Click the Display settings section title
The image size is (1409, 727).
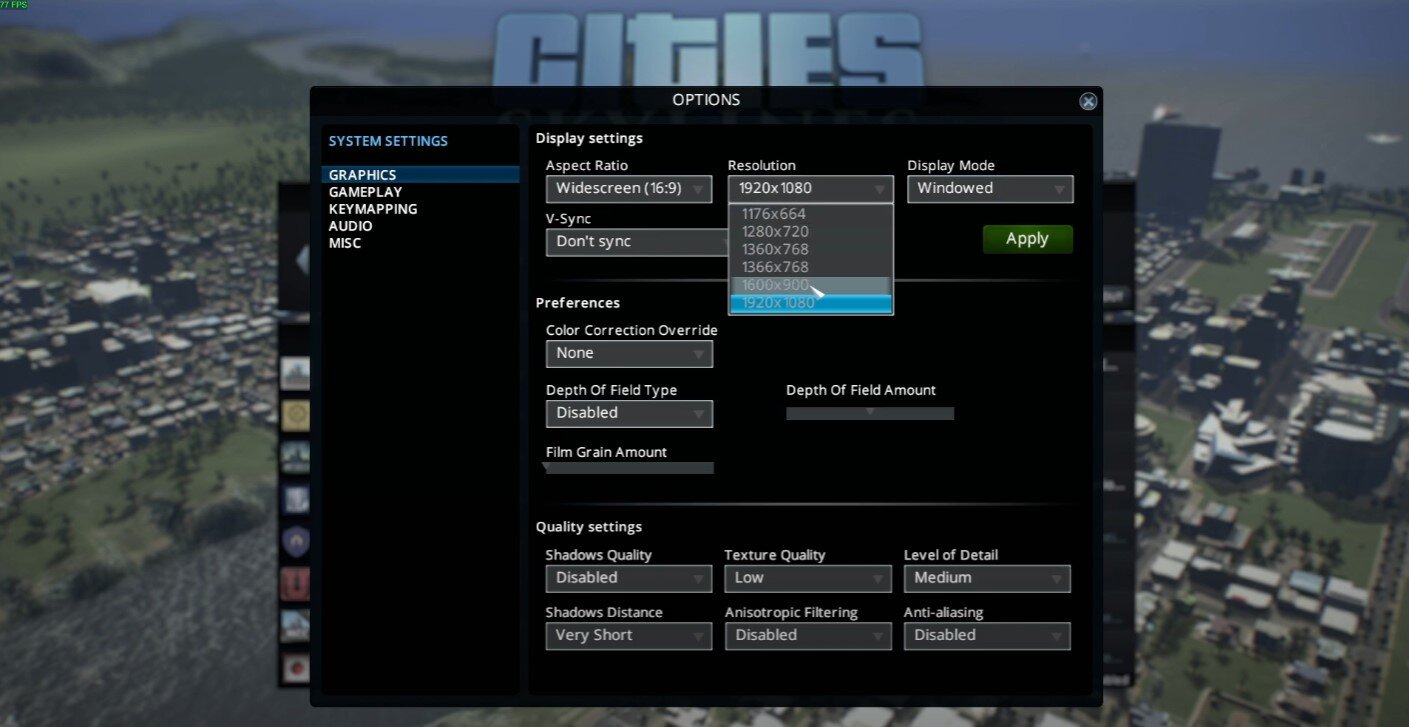coord(589,139)
